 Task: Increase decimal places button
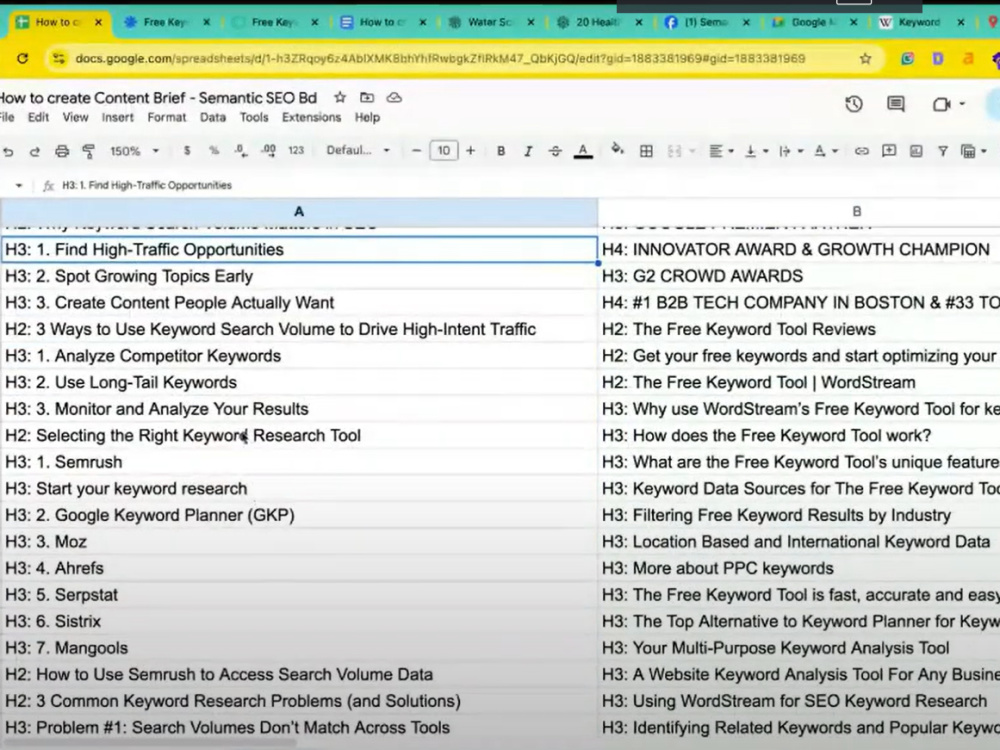(x=268, y=151)
